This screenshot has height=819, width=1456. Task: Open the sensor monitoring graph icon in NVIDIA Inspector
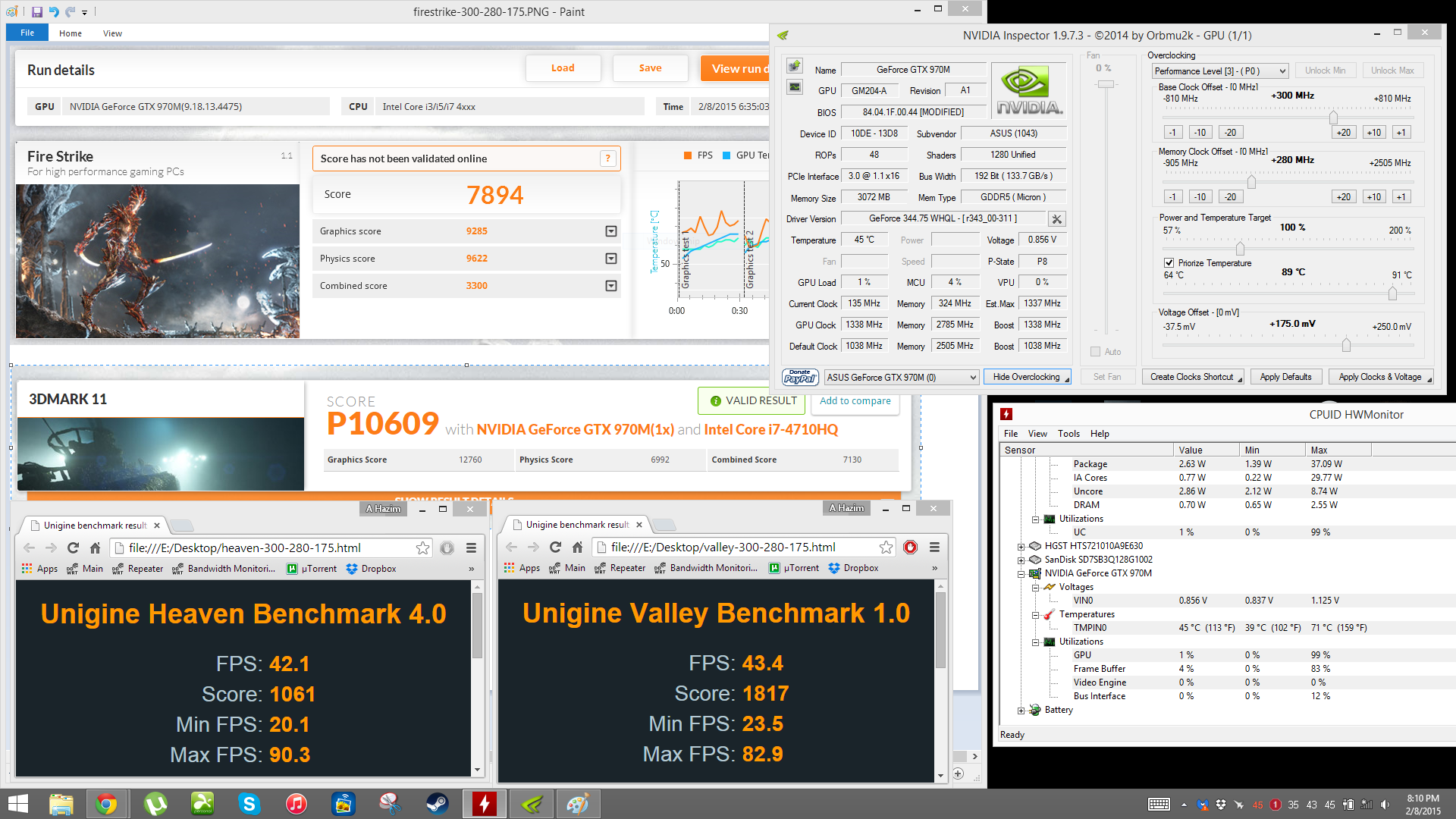[x=794, y=87]
